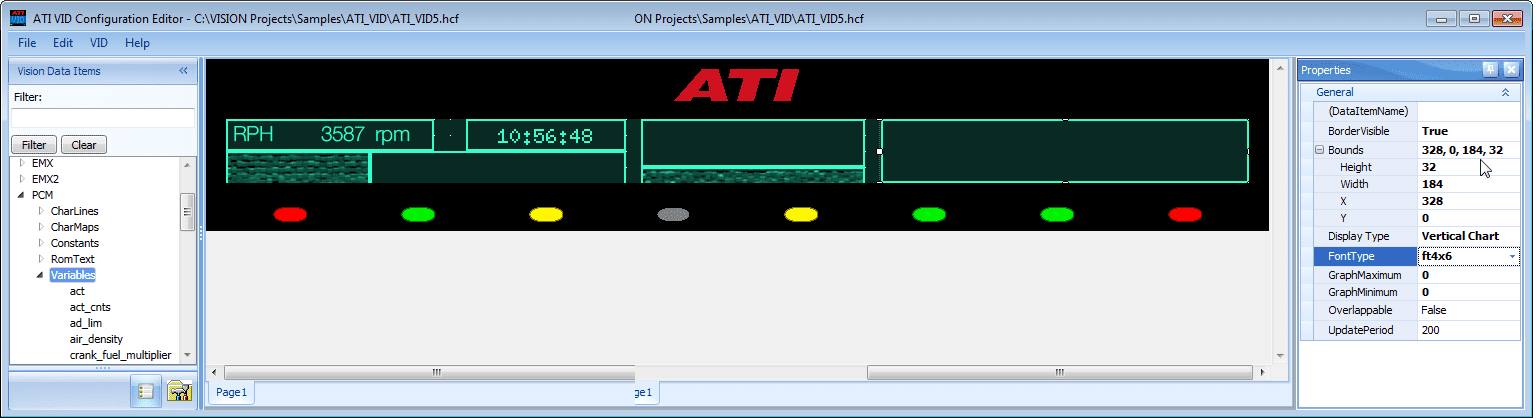Edit the UpdatePeriod value 200
1538x418 pixels.
pos(1469,329)
